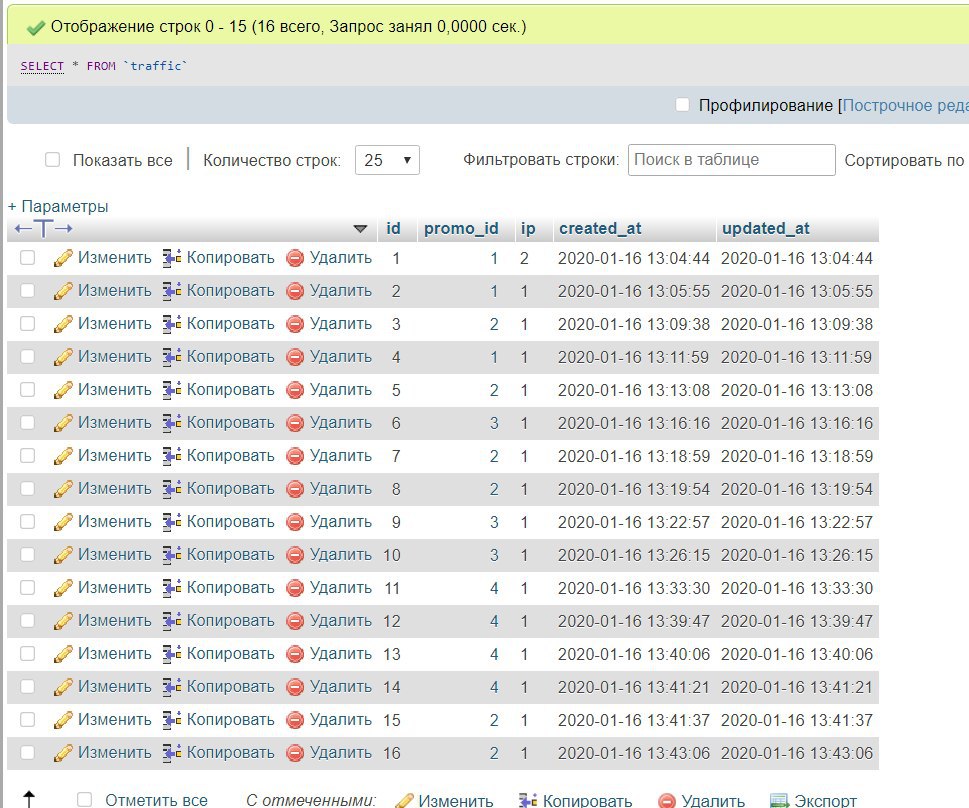This screenshot has height=808, width=969.
Task: Click the SELECT keyword in the query
Action: click(42, 66)
